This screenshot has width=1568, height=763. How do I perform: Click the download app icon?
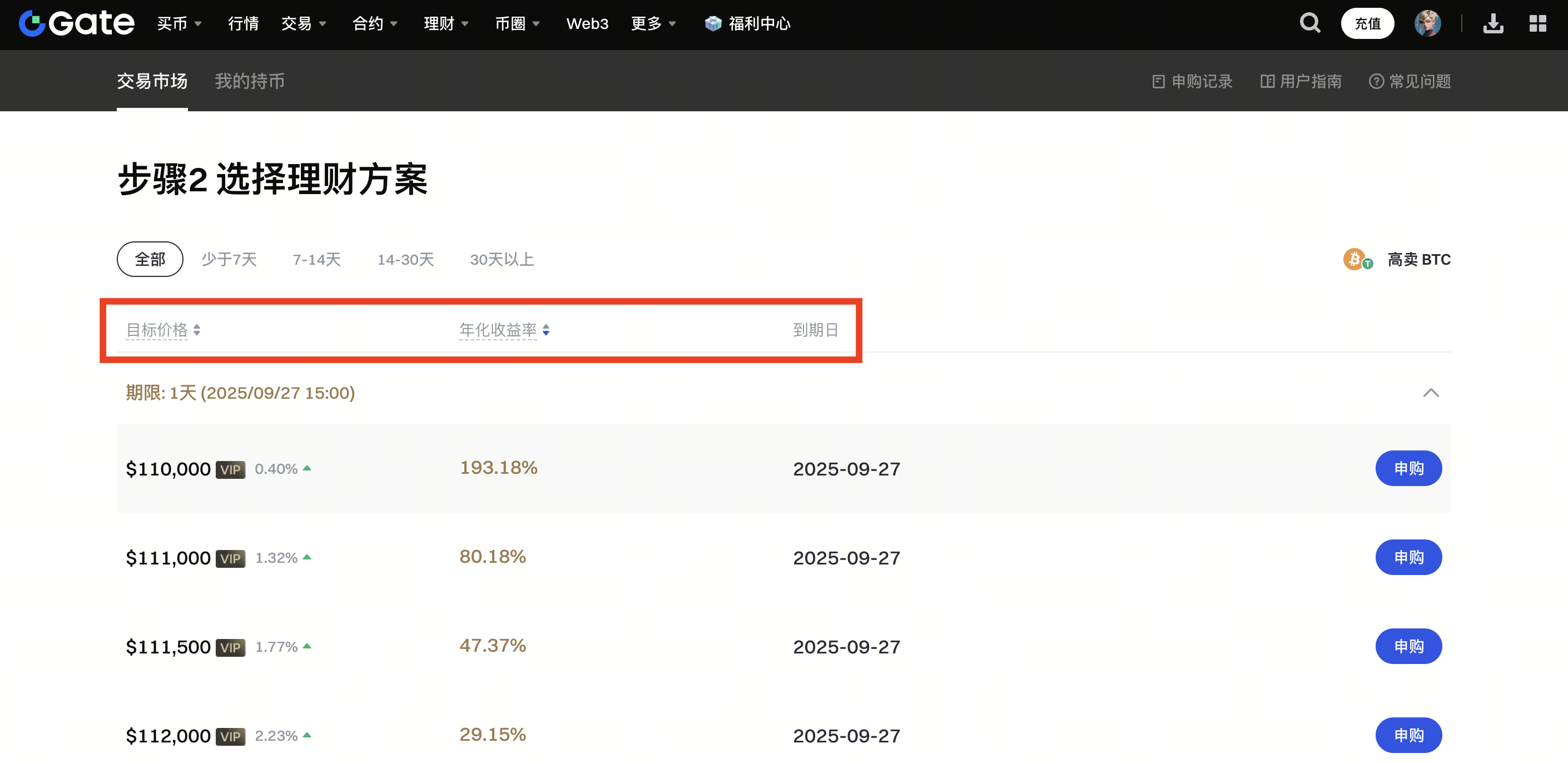point(1492,24)
